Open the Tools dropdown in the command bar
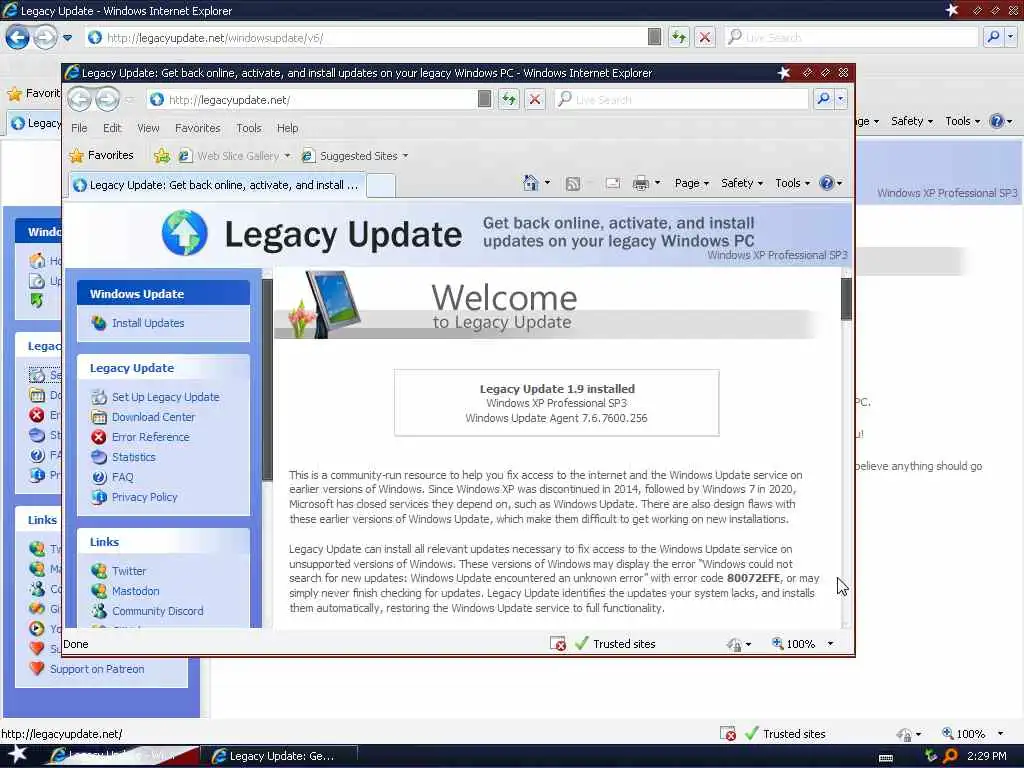 pyautogui.click(x=792, y=184)
